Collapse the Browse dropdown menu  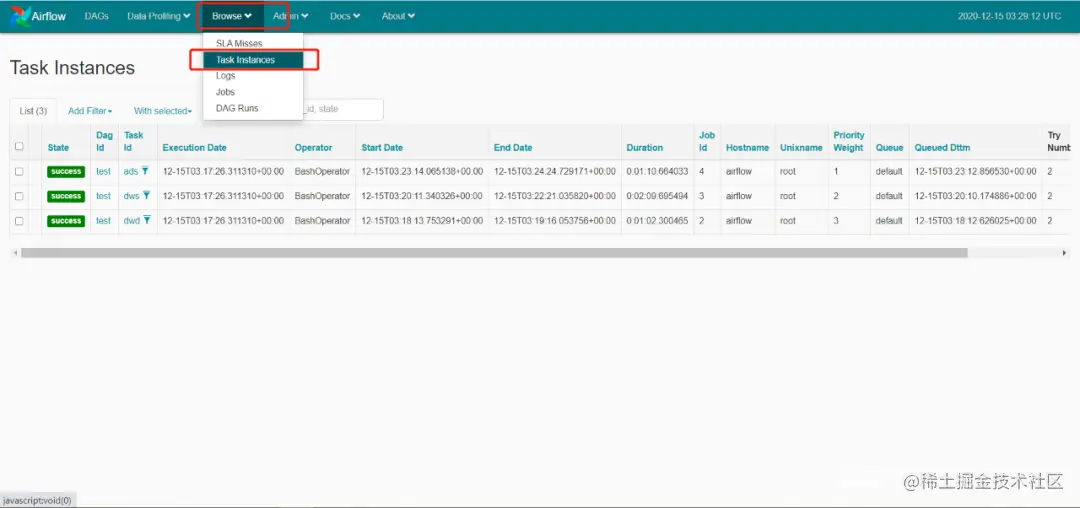231,16
